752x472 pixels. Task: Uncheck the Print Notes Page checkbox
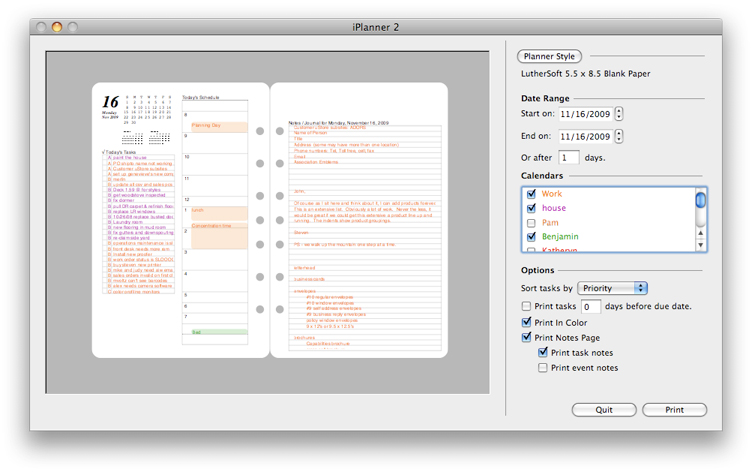tap(527, 338)
